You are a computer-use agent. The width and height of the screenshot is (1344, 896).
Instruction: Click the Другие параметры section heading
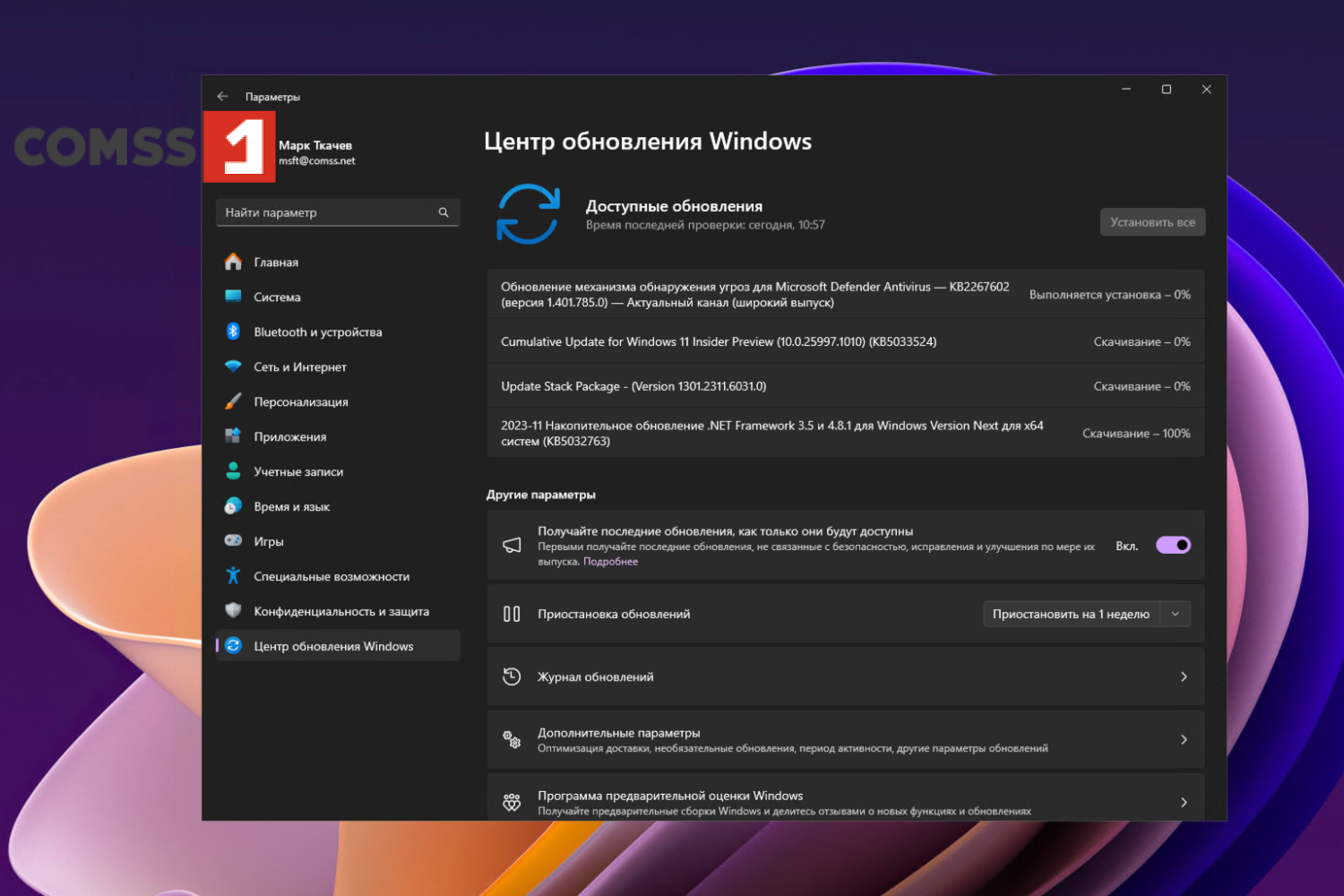541,495
